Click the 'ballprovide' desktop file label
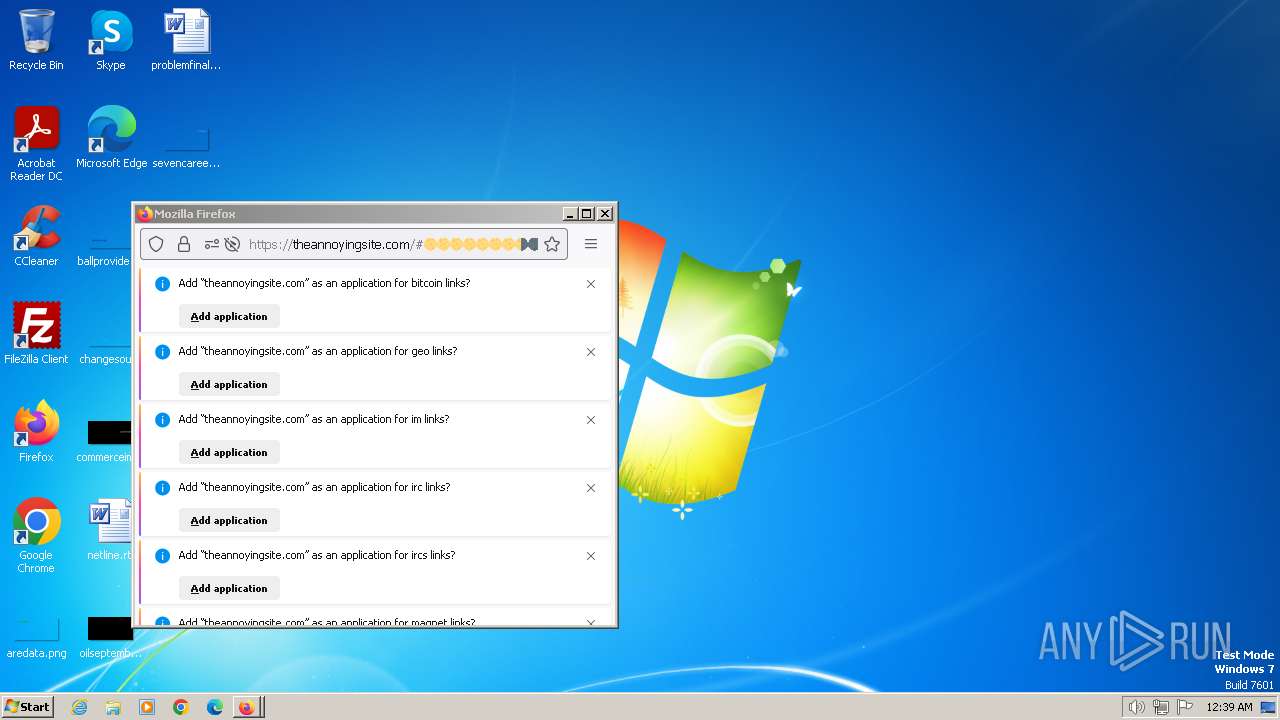 pyautogui.click(x=104, y=261)
